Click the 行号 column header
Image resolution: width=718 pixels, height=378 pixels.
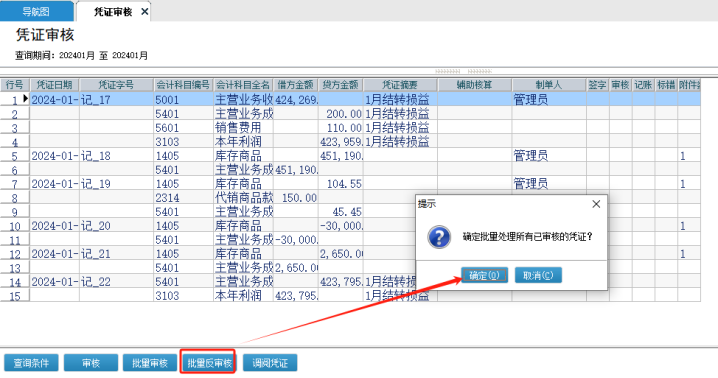pyautogui.click(x=15, y=85)
